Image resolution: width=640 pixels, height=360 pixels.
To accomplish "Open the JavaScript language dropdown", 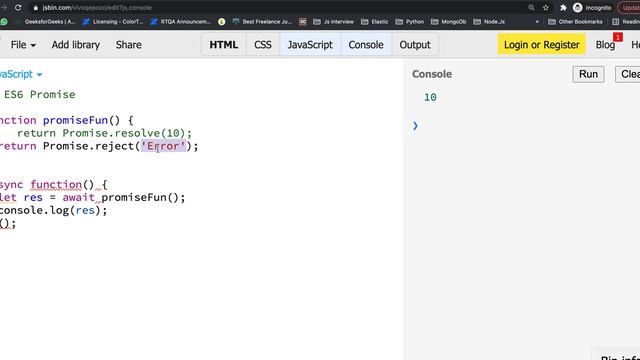I will tap(20, 74).
